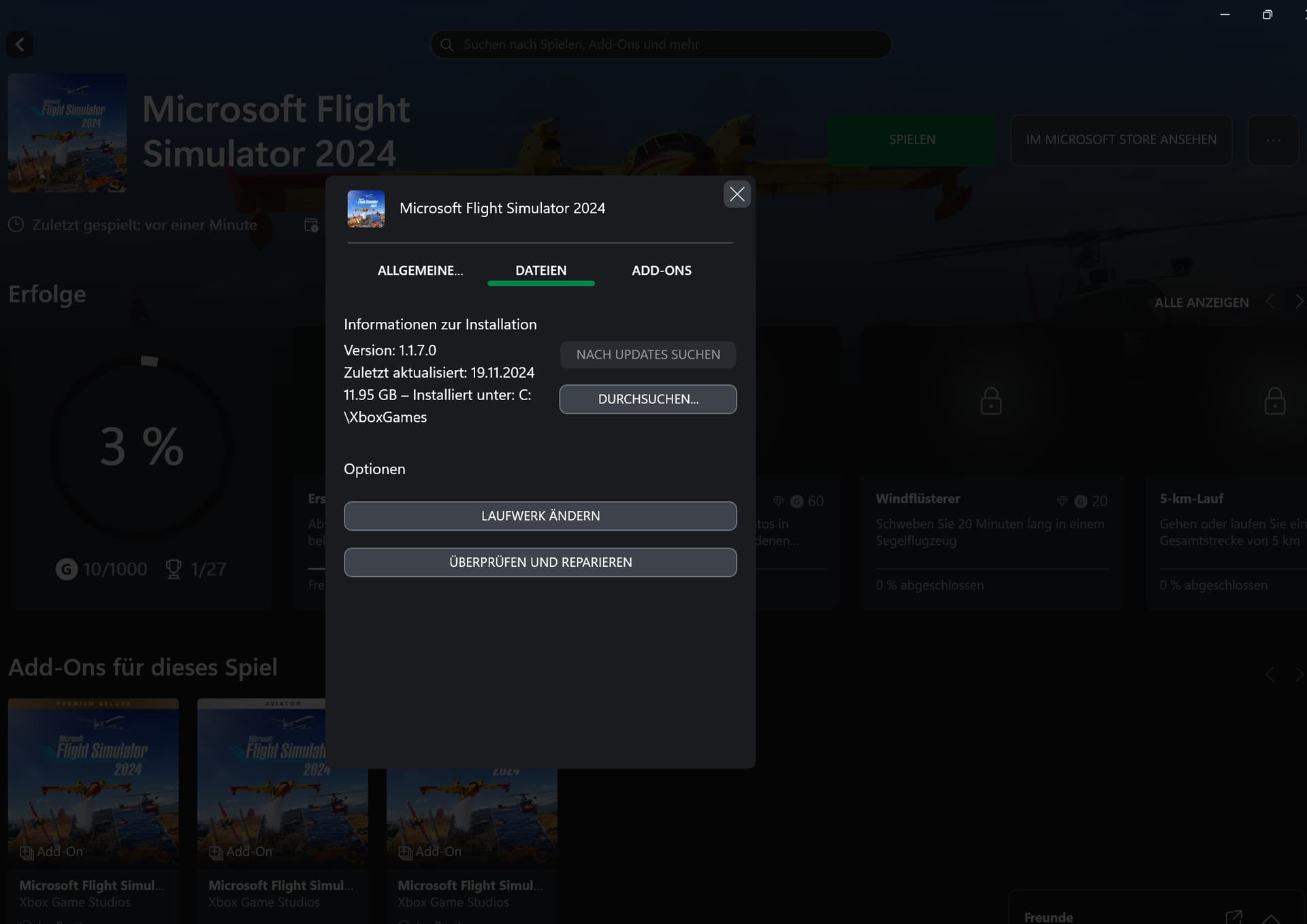Click the back navigation arrow
Screen dimensions: 1307x924
(x=19, y=44)
